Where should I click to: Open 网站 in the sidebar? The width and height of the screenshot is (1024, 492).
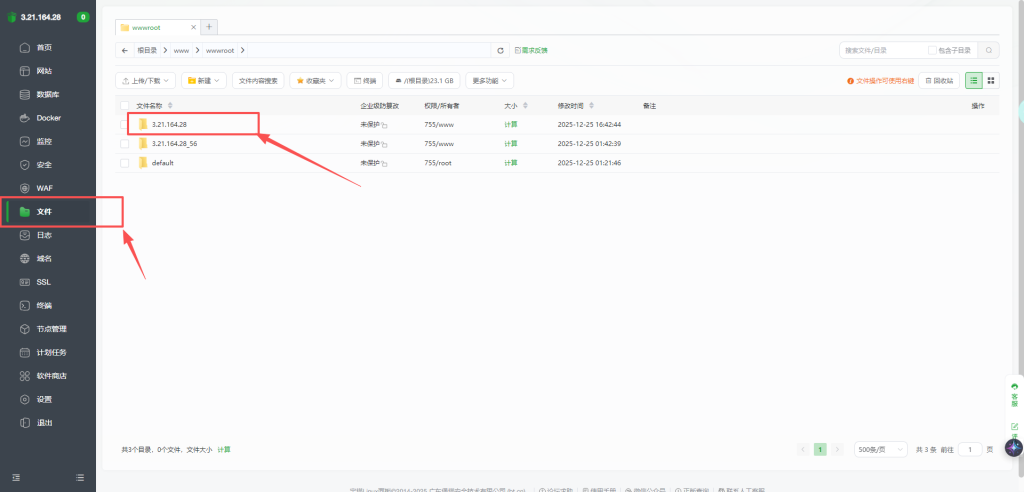click(x=44, y=71)
